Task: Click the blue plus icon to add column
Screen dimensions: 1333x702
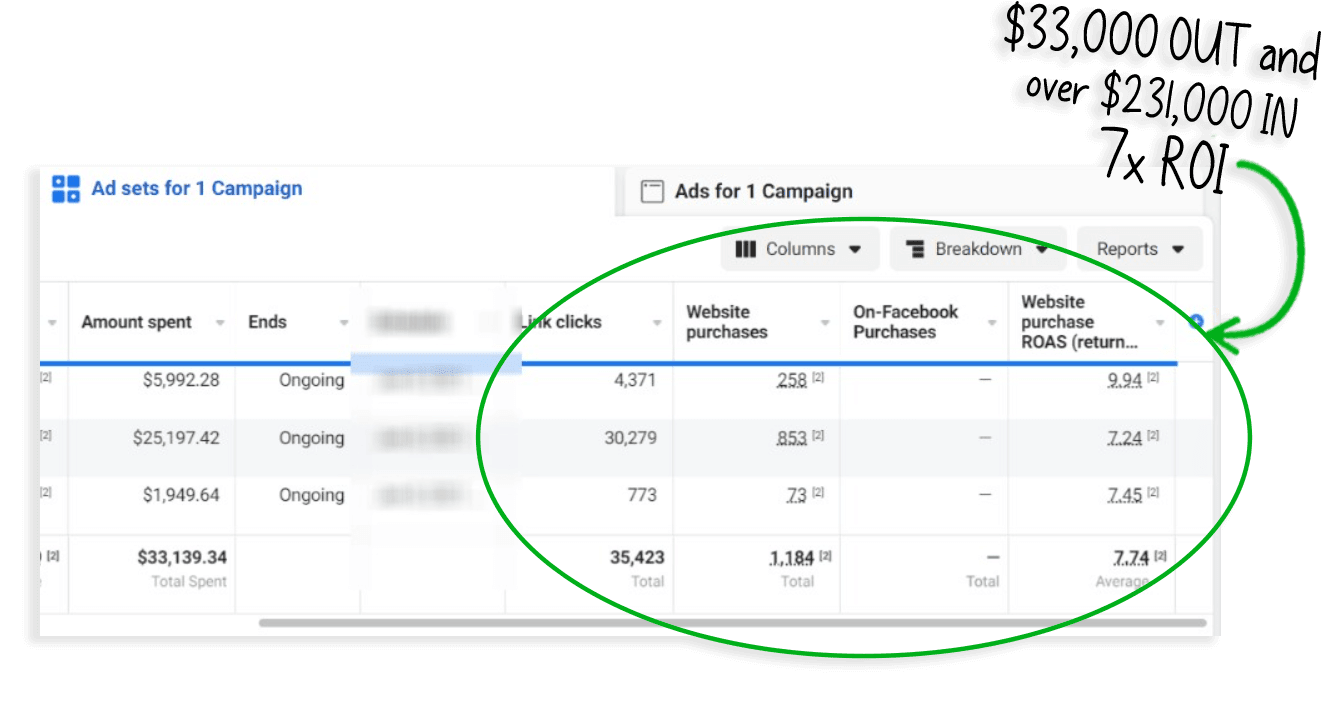Action: (1196, 322)
